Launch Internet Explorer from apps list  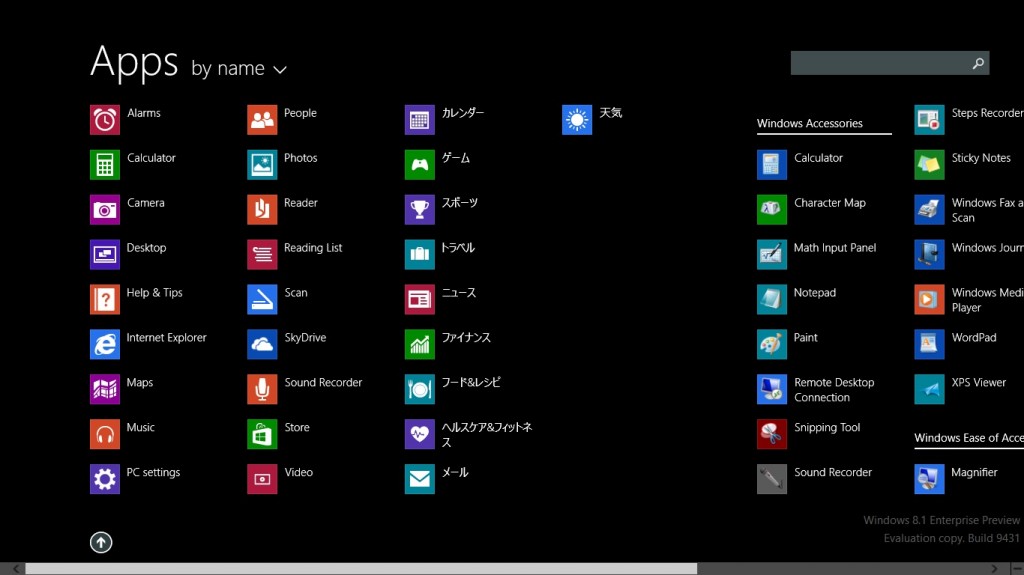click(x=104, y=344)
